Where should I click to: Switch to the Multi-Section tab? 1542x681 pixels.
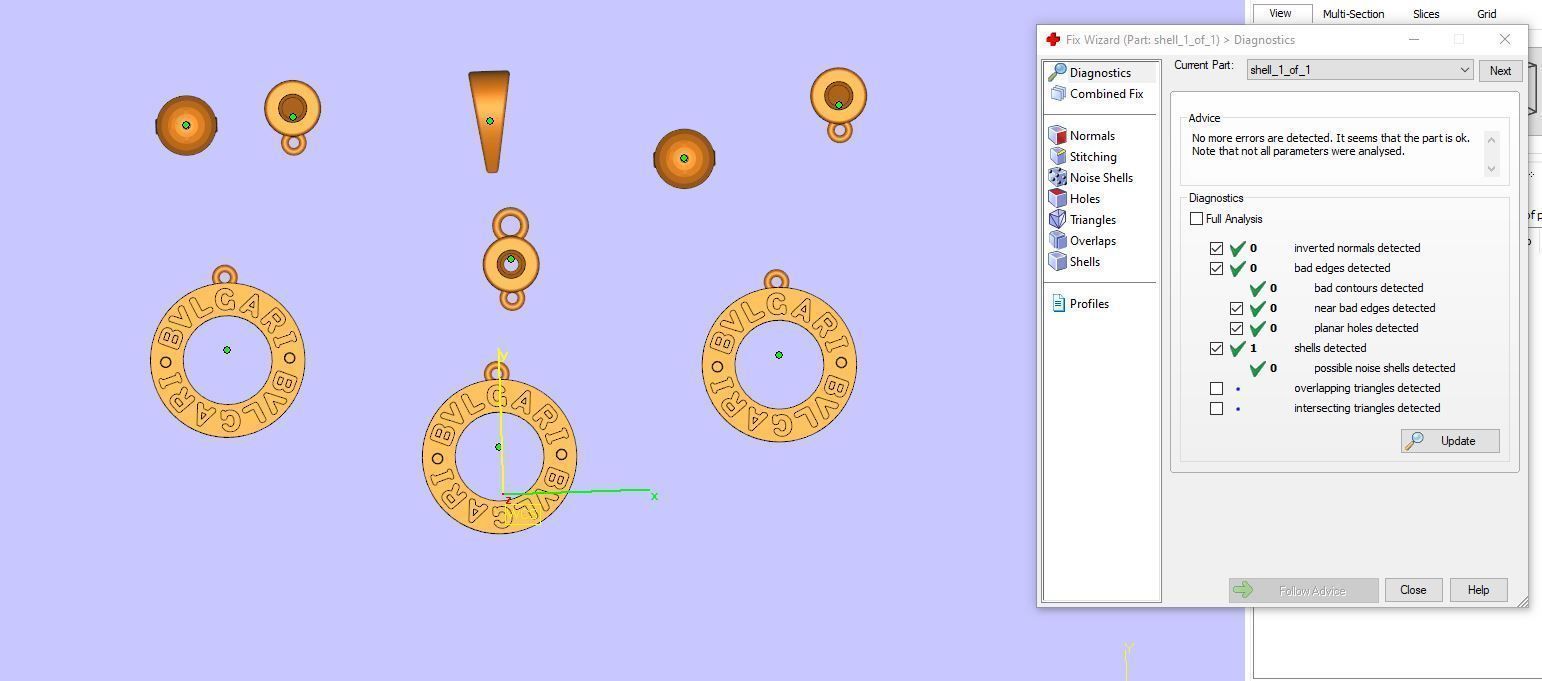[1353, 13]
